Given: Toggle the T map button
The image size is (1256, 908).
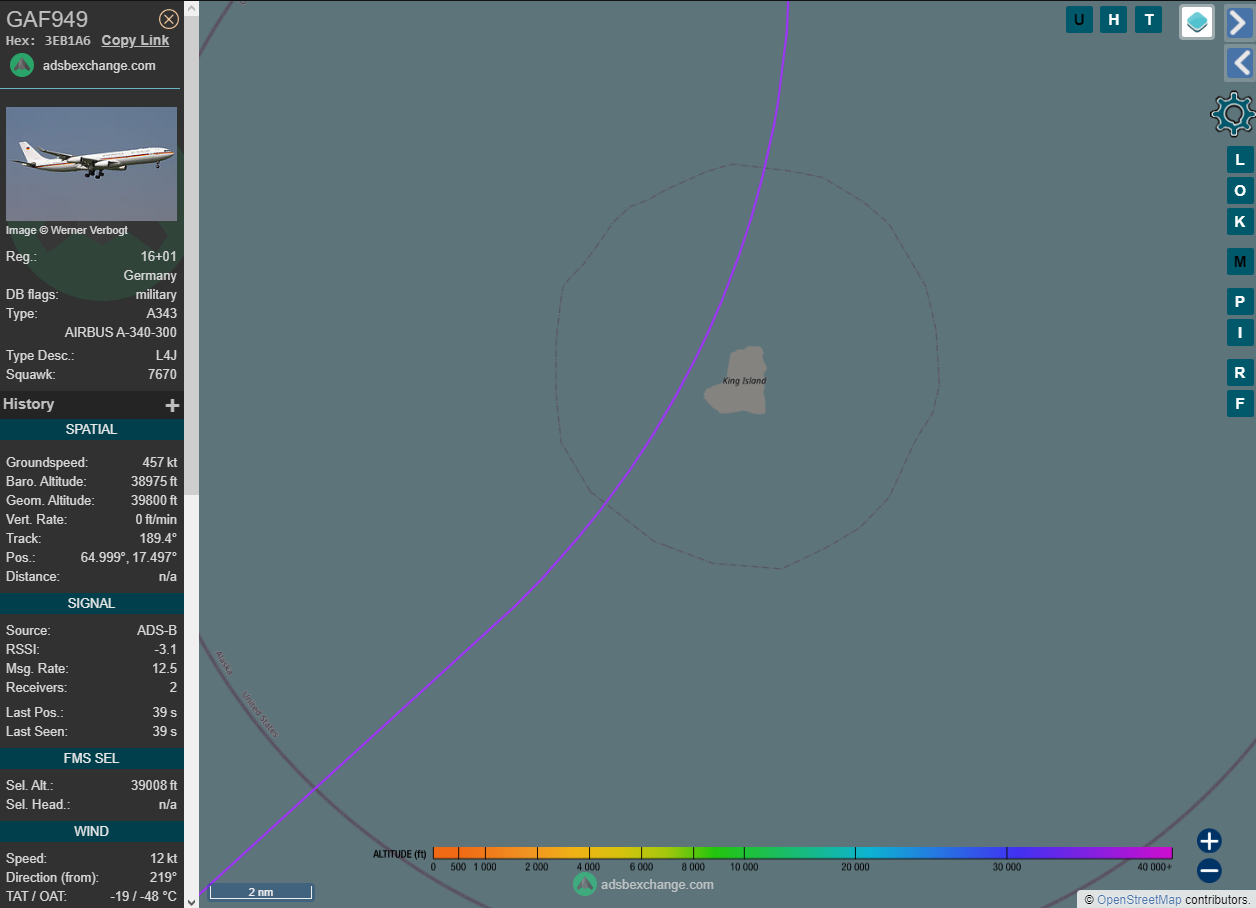Looking at the screenshot, I should [x=1148, y=19].
